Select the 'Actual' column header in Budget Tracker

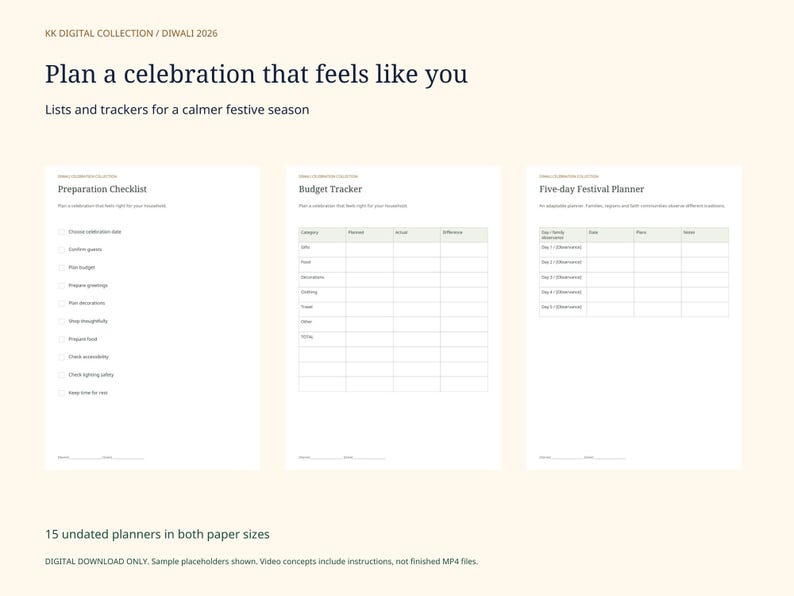click(x=417, y=234)
